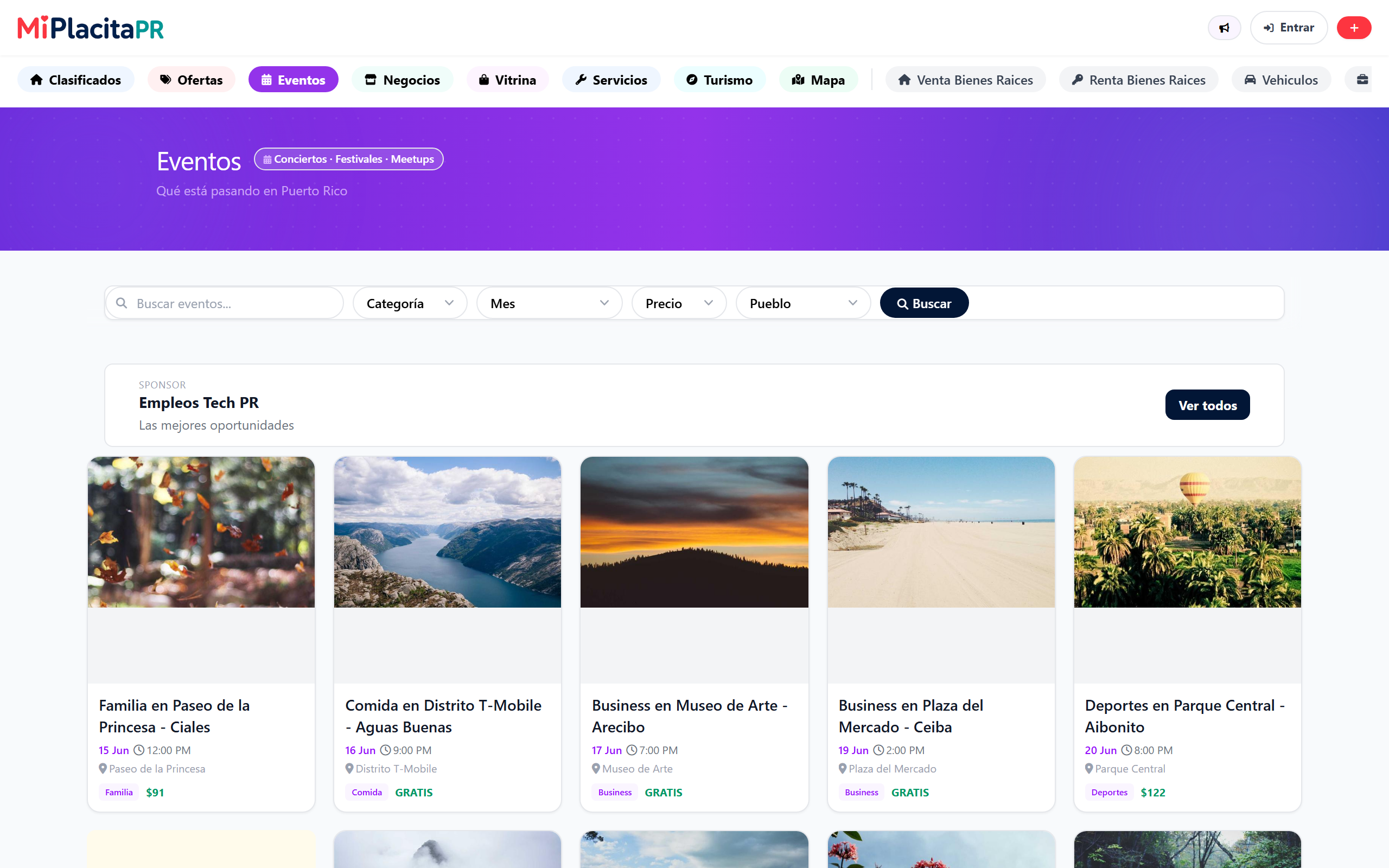This screenshot has height=868, width=1389.
Task: Click the Renta Bienes Raices key icon
Action: pyautogui.click(x=1078, y=80)
